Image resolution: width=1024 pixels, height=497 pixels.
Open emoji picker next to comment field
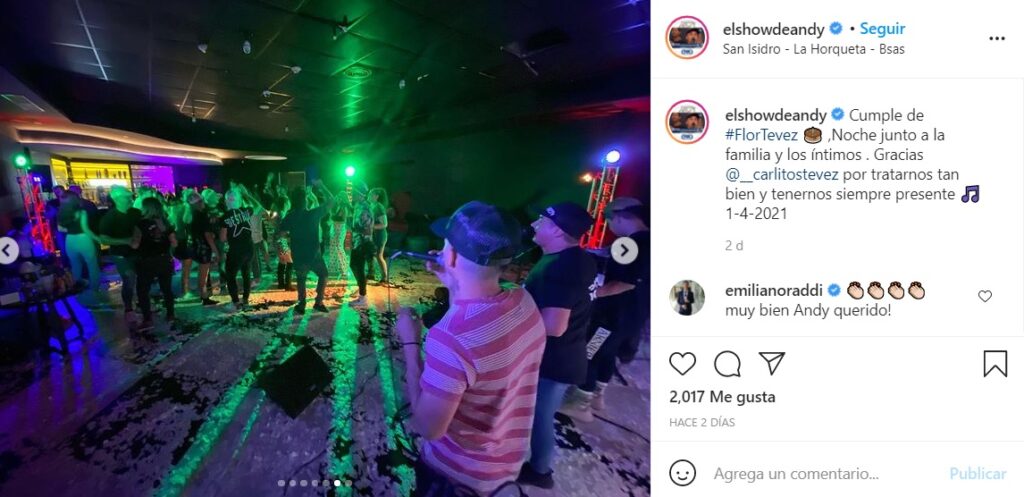click(682, 473)
